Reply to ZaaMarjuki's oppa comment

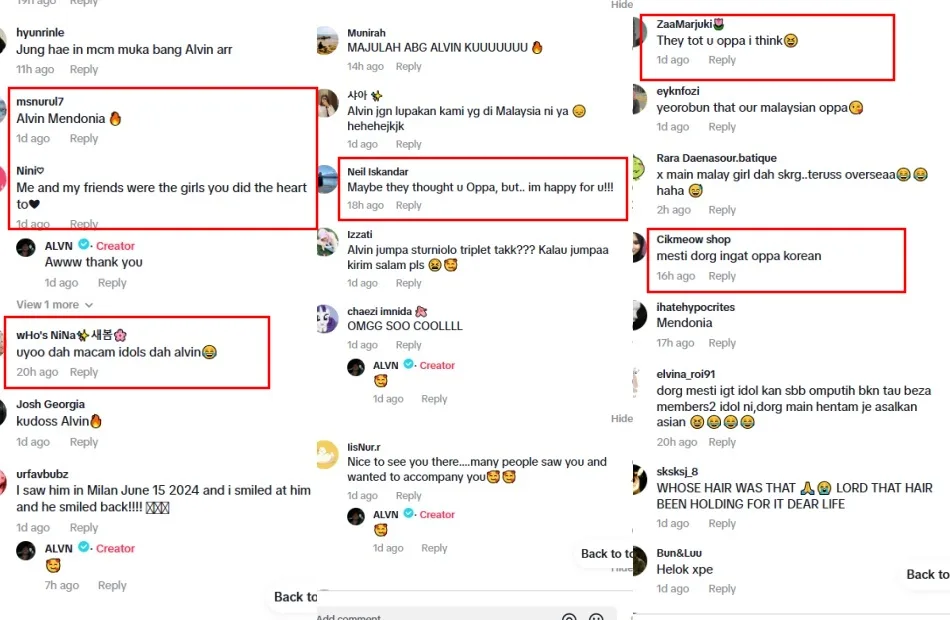(x=722, y=60)
